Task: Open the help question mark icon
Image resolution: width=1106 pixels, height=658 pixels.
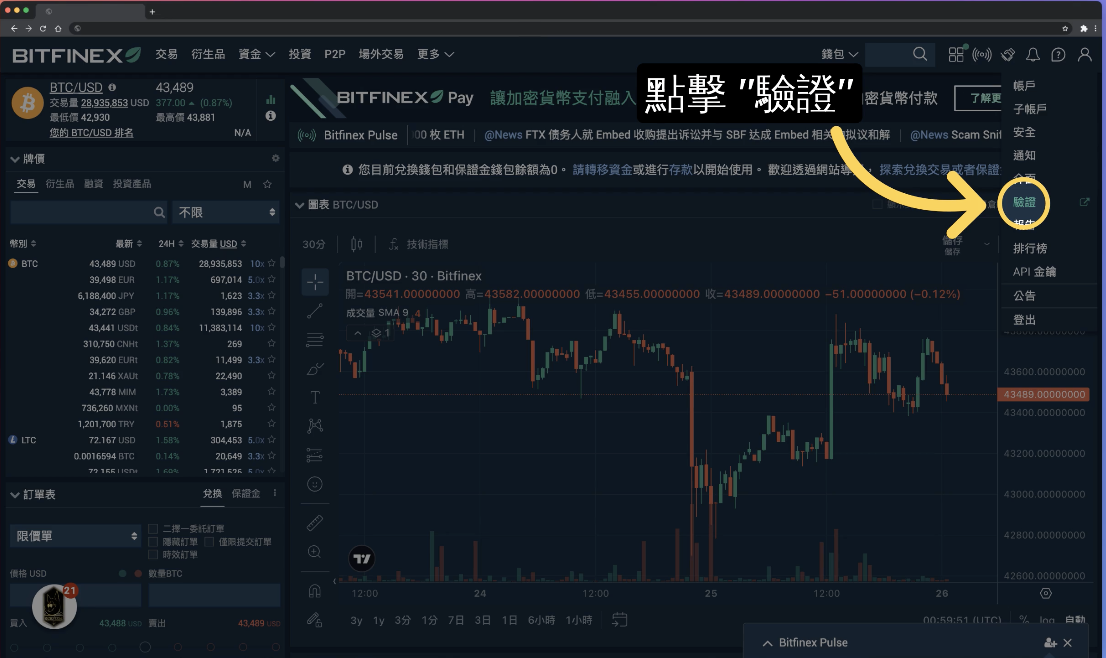Action: click(1058, 54)
